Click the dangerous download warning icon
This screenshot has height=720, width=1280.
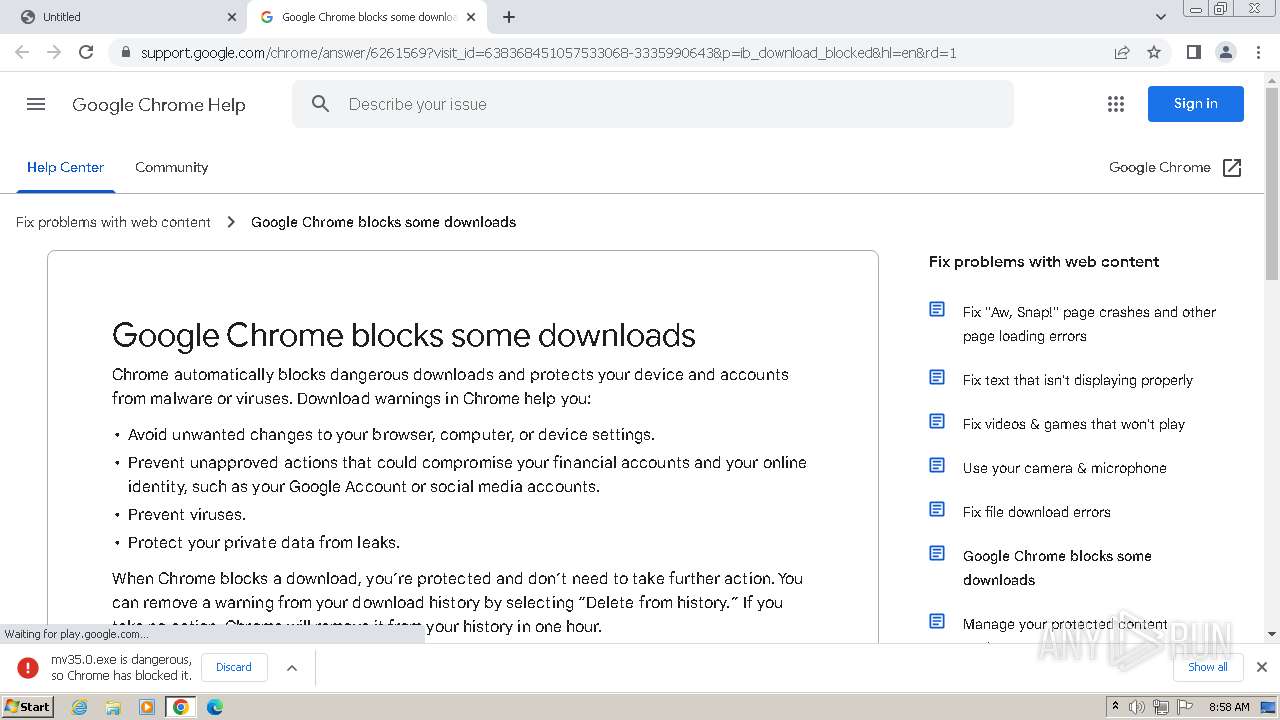pyautogui.click(x=28, y=667)
